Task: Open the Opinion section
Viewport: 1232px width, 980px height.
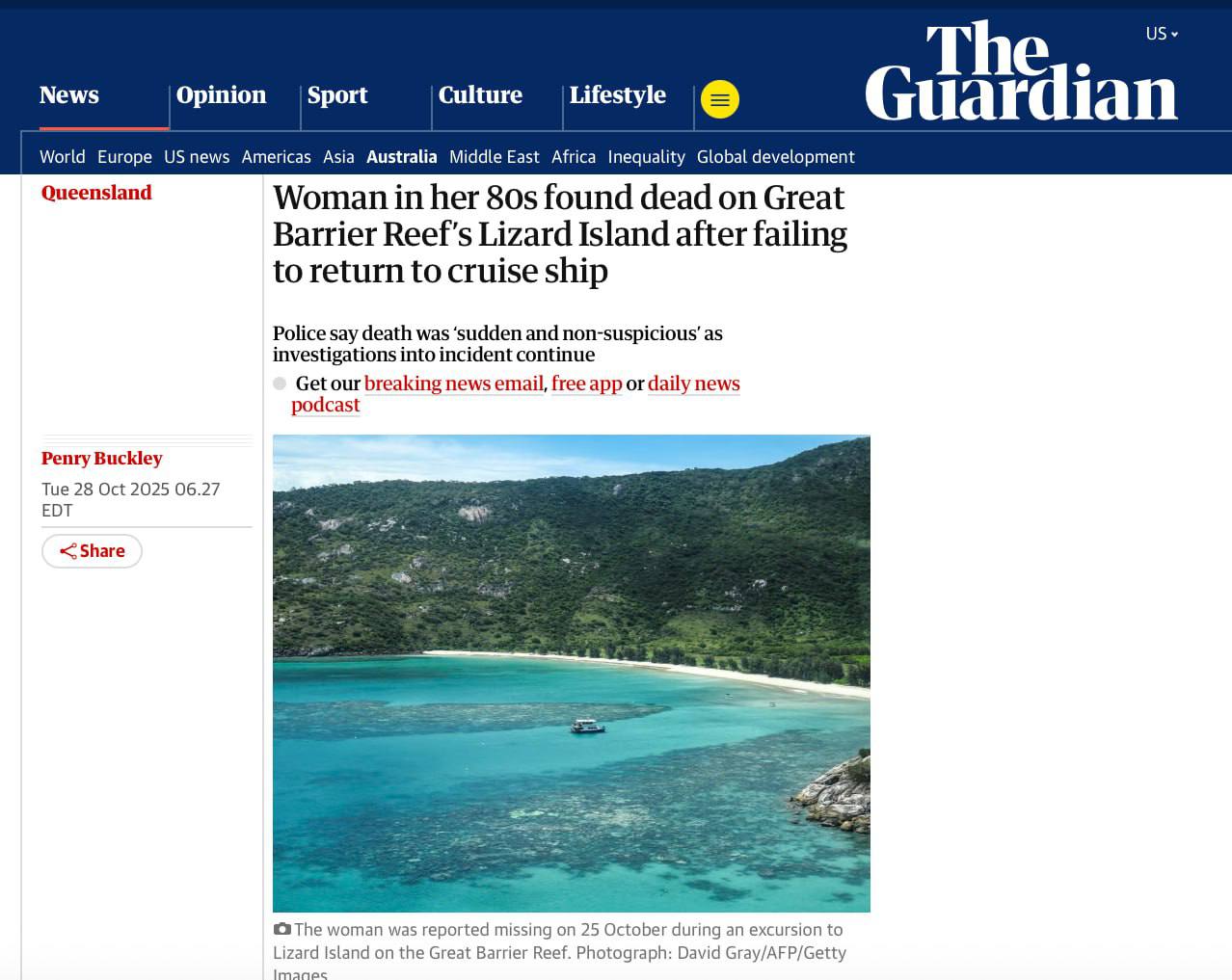Action: pos(221,94)
